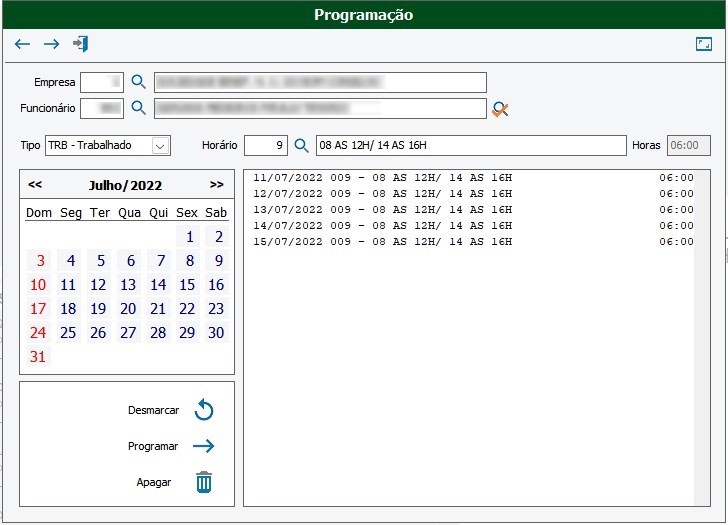Click the Horário code input field
The image size is (728, 525).
(265, 146)
